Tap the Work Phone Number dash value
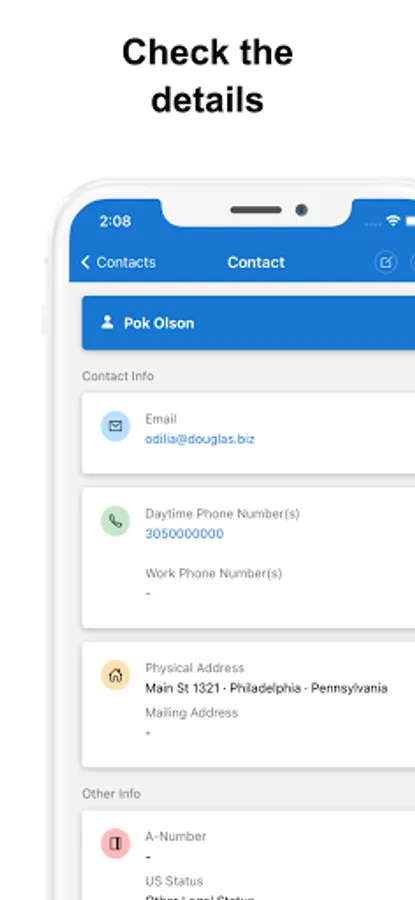 [x=148, y=593]
